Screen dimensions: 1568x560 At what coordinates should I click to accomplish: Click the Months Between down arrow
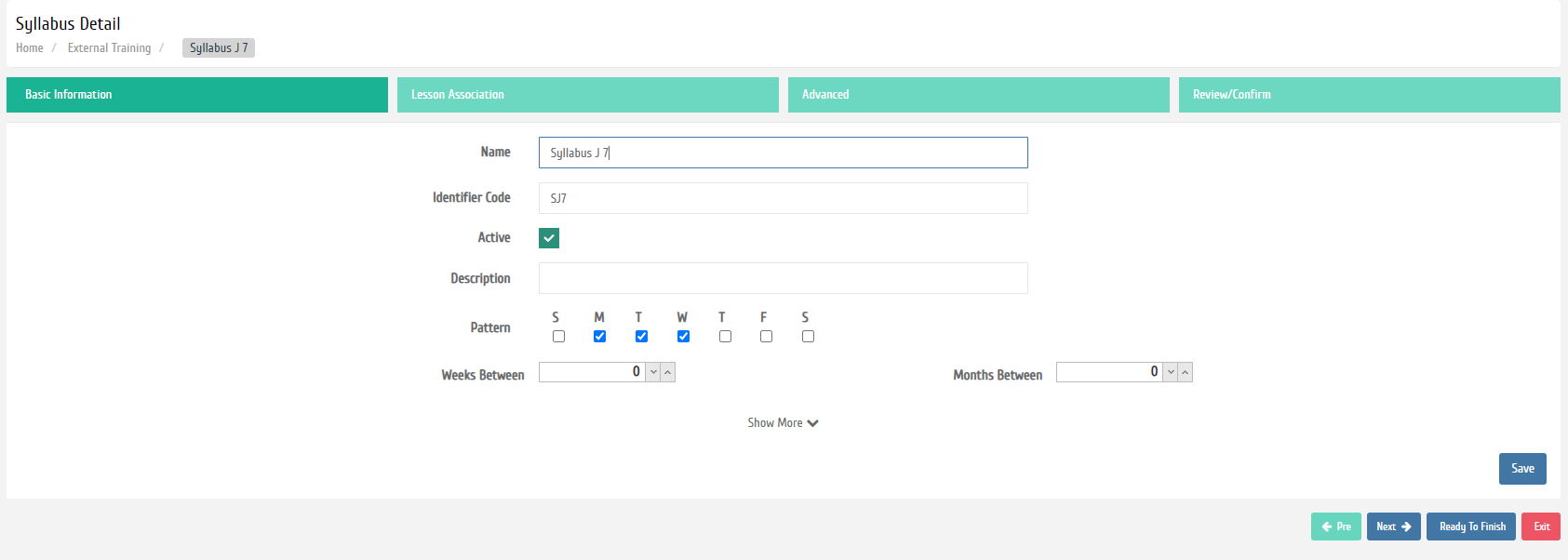coord(1171,372)
